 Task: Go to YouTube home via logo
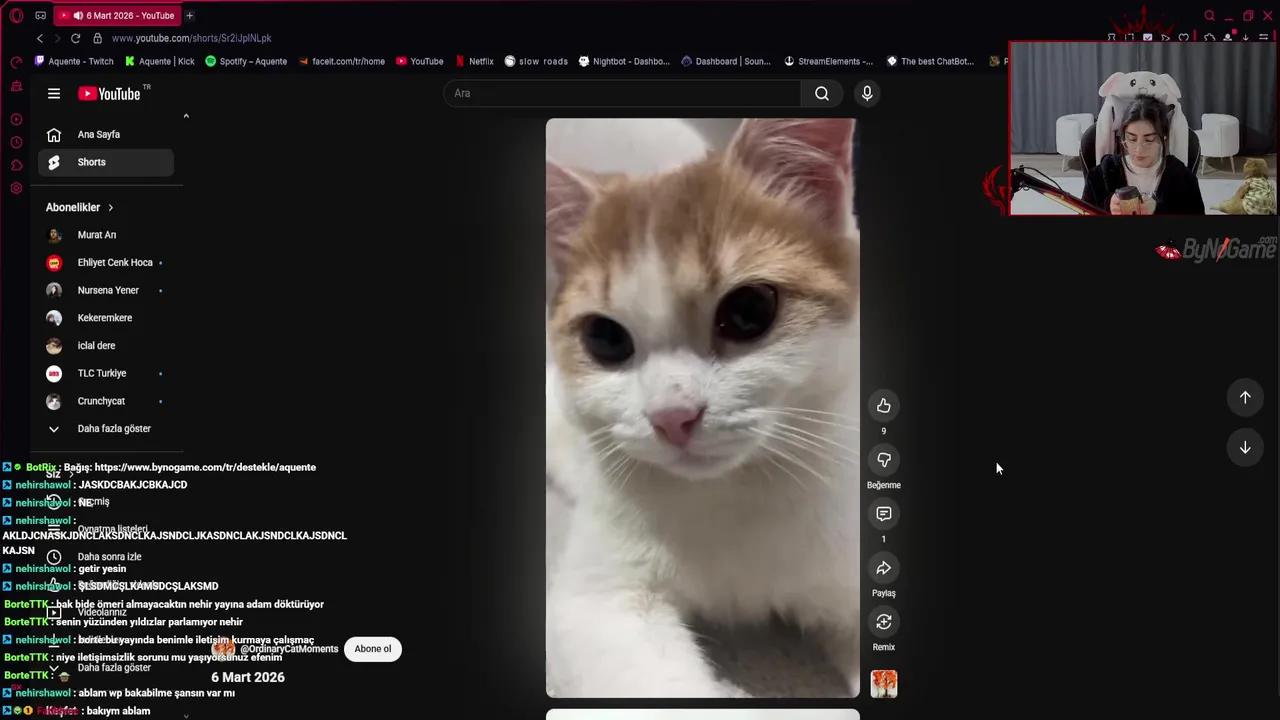(x=109, y=93)
